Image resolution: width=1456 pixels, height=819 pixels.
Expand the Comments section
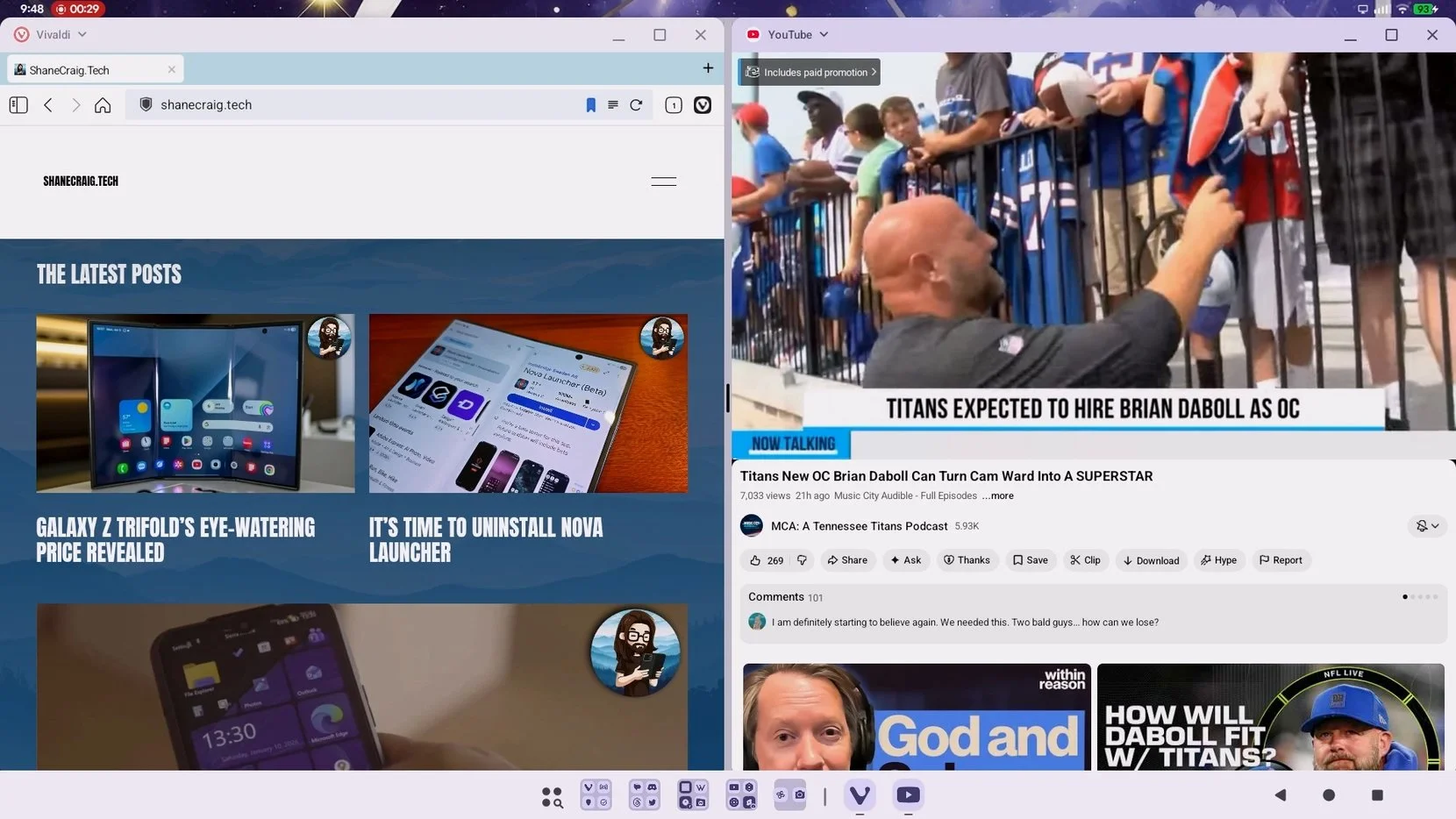click(x=1093, y=613)
